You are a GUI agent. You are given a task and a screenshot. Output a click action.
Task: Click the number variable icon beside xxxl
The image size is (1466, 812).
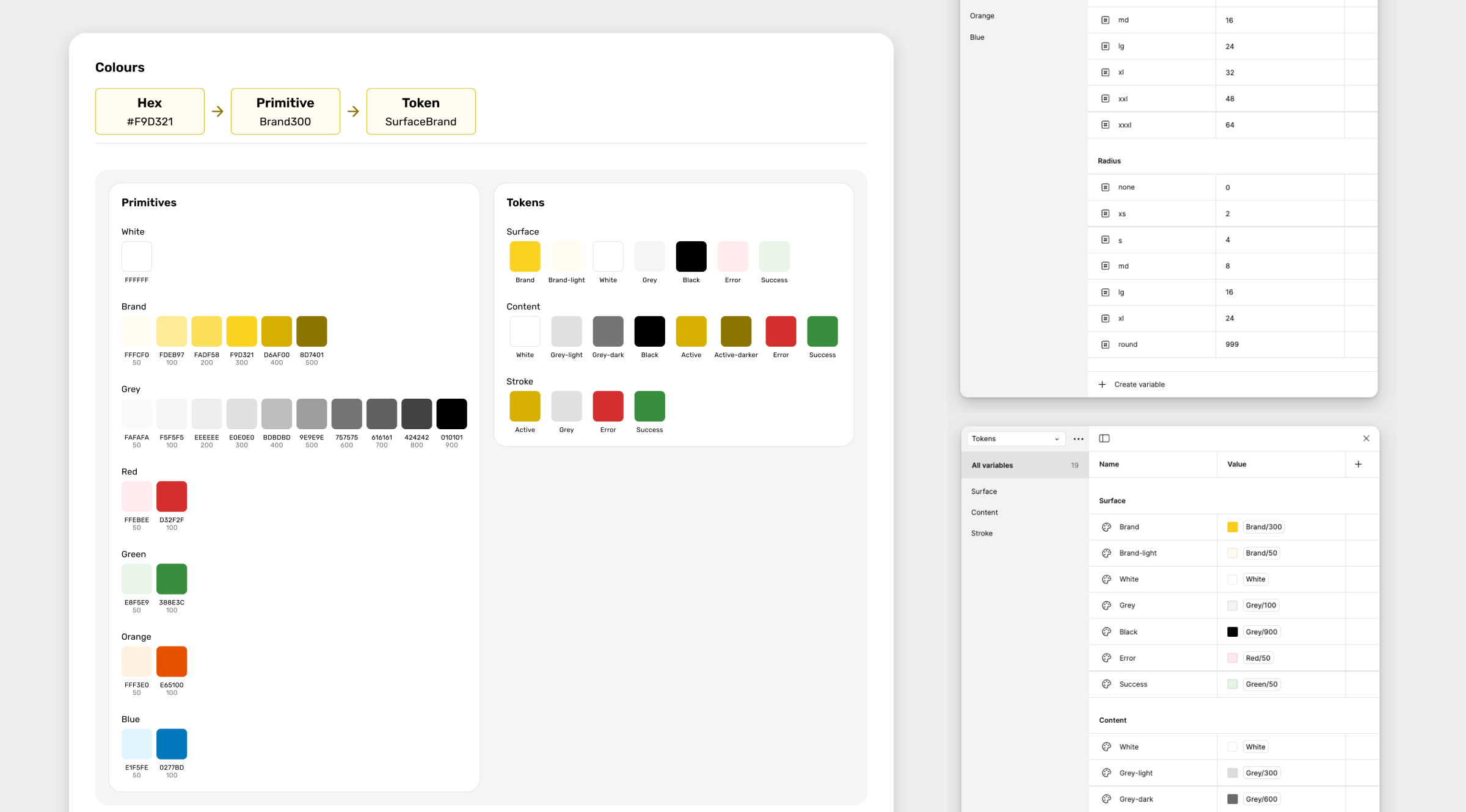(x=1105, y=125)
